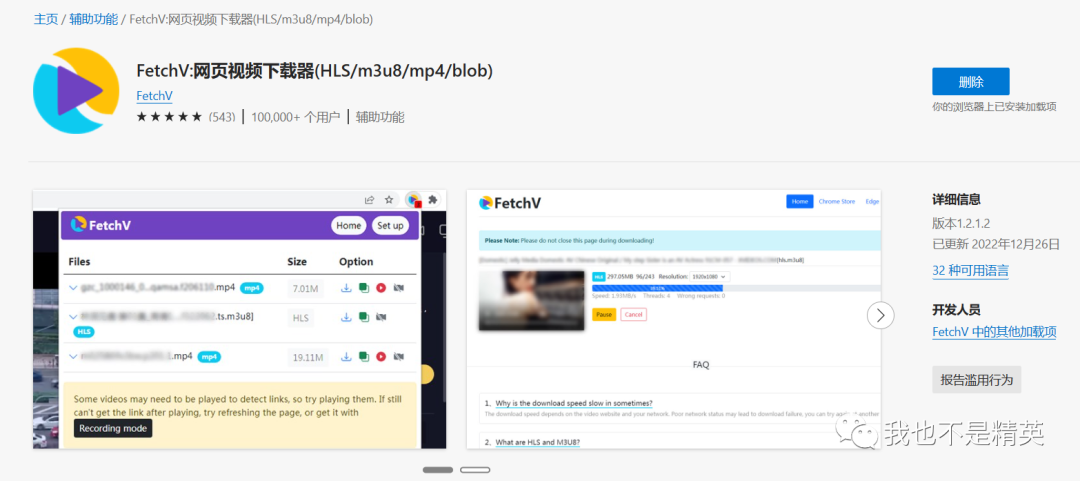
Task: Open the FetchV publisher link under title
Action: (x=154, y=96)
